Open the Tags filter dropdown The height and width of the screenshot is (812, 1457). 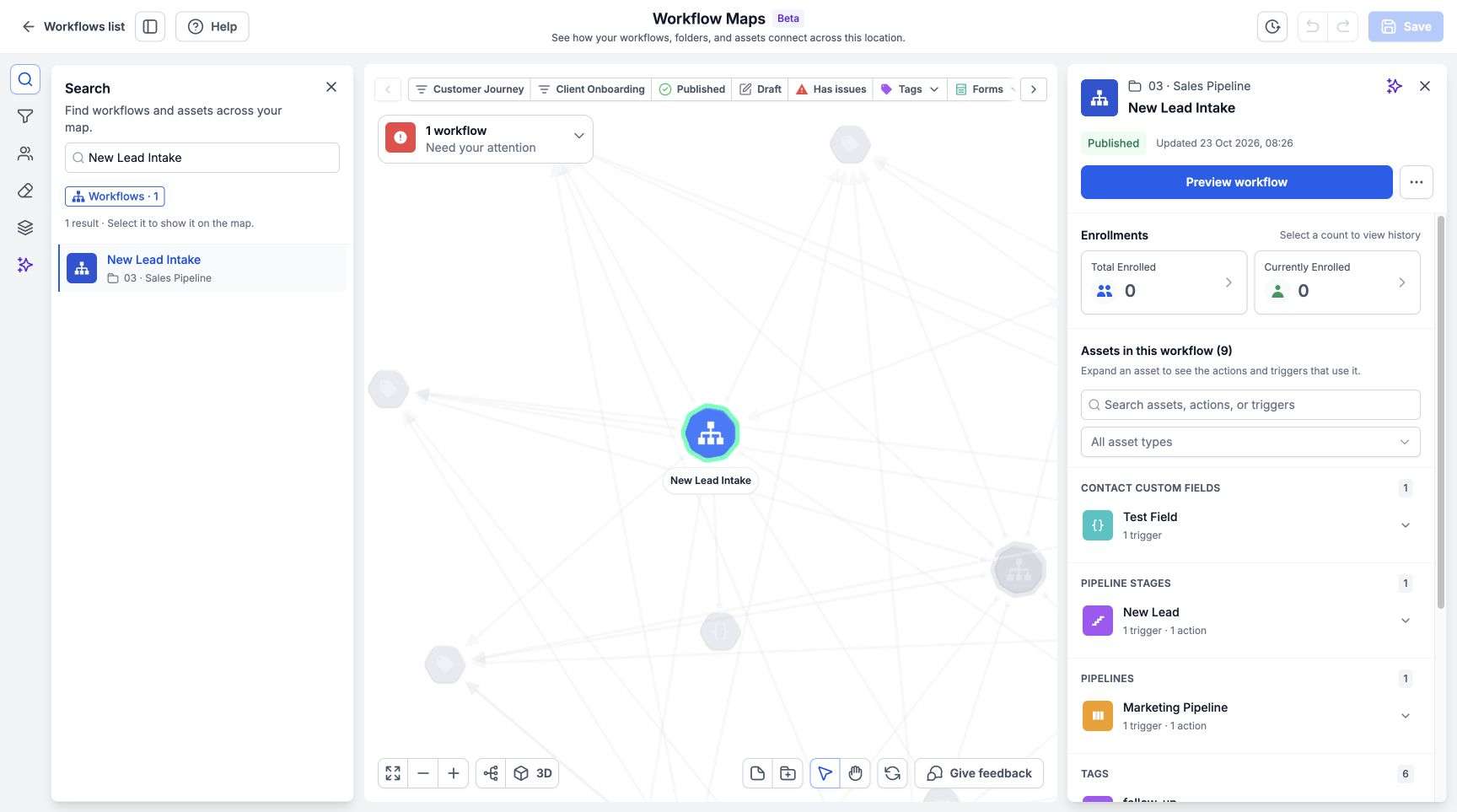(910, 89)
